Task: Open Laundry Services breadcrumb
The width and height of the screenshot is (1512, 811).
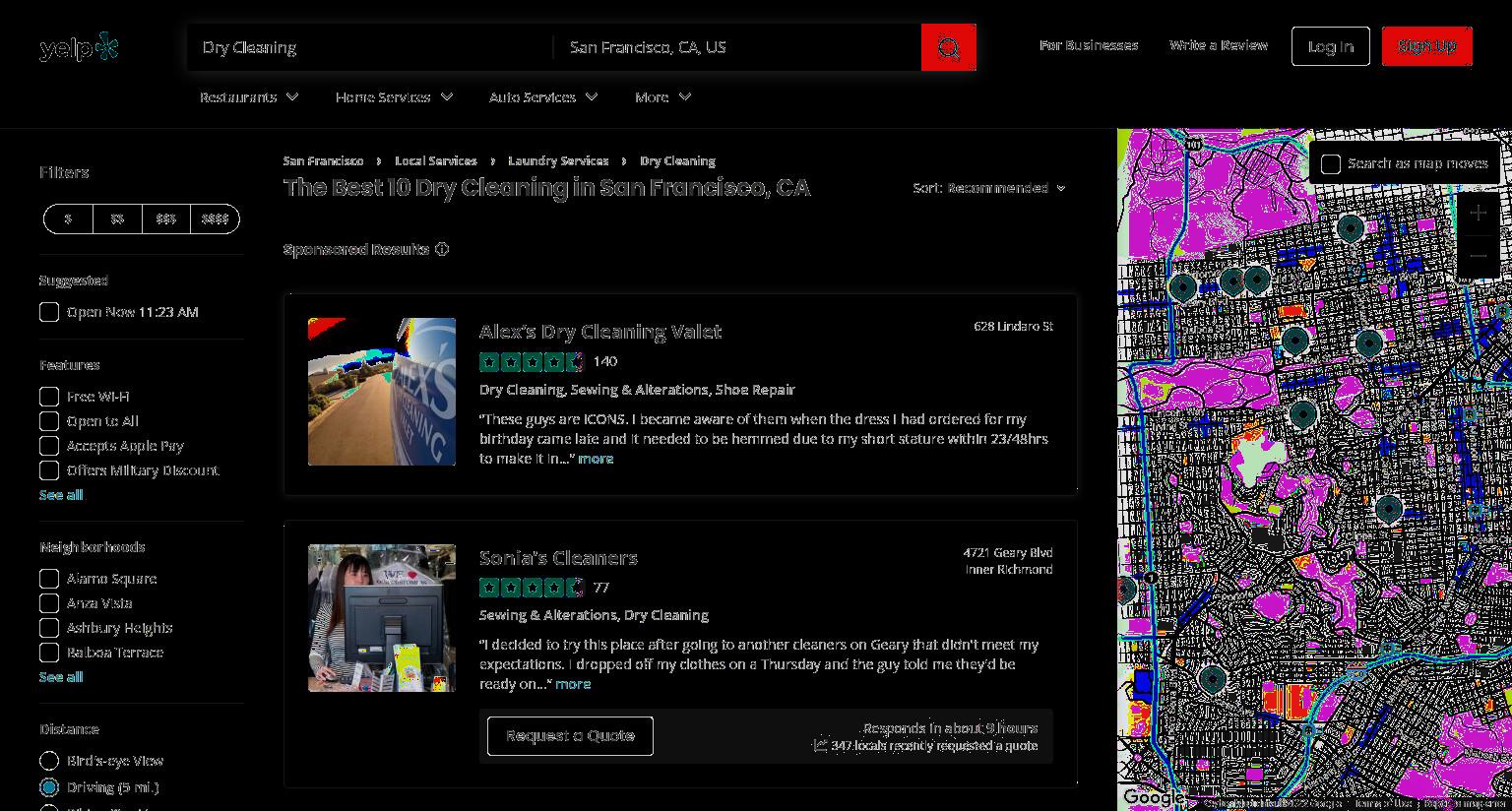Action: [x=558, y=160]
